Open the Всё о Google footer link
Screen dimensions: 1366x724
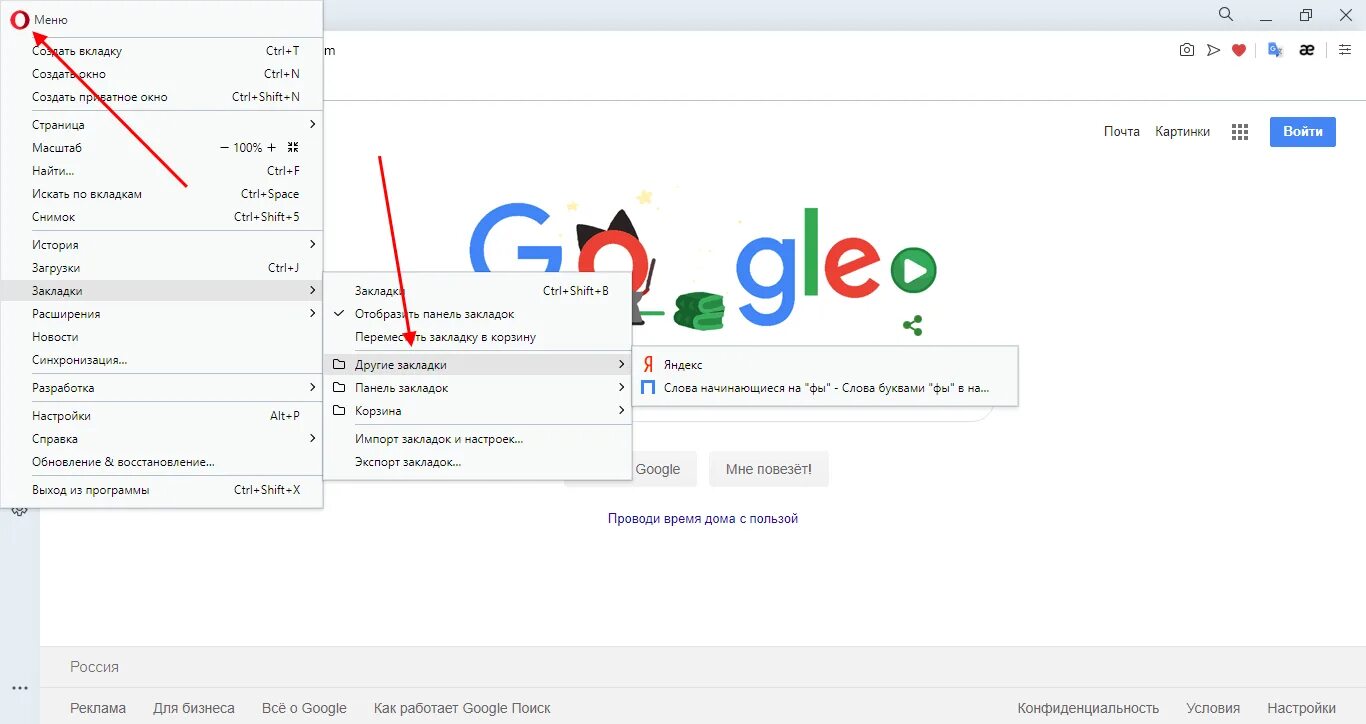[x=304, y=708]
